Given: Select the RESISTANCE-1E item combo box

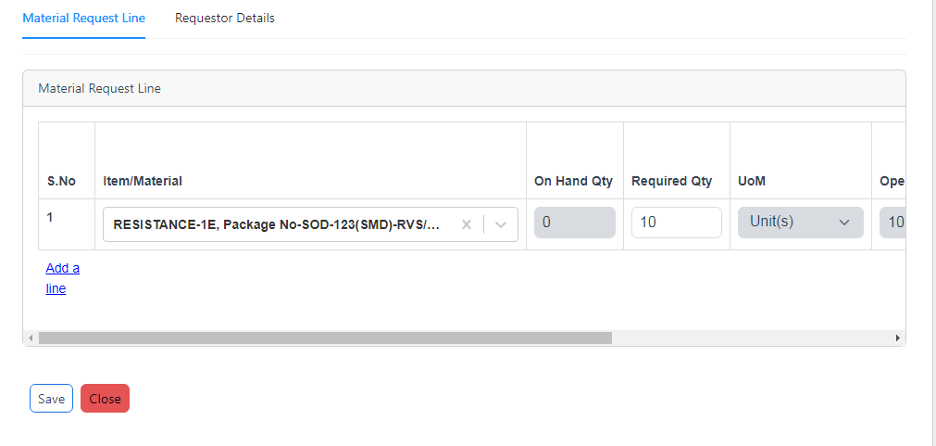Looking at the screenshot, I should tap(310, 224).
